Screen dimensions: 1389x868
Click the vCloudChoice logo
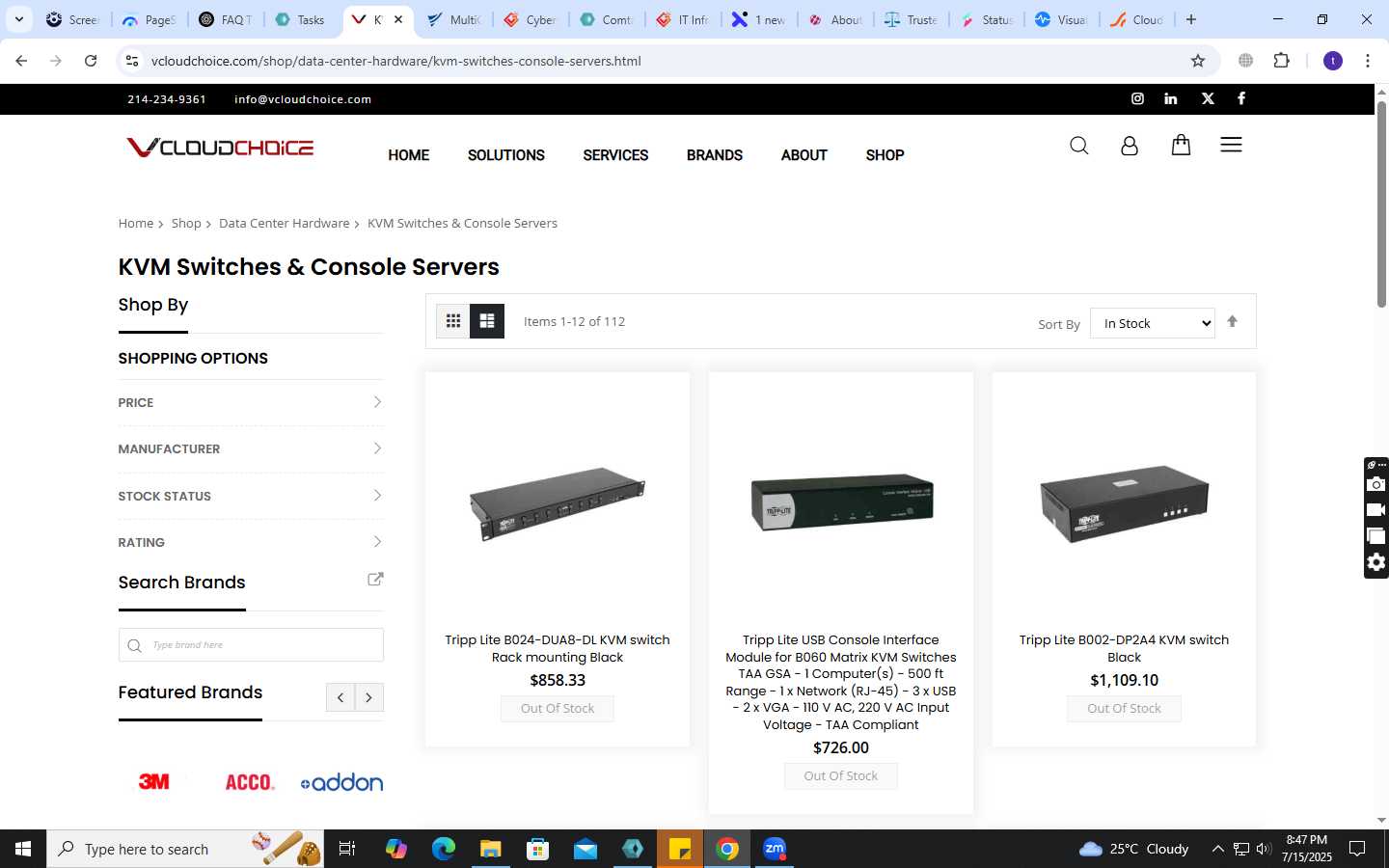(220, 148)
